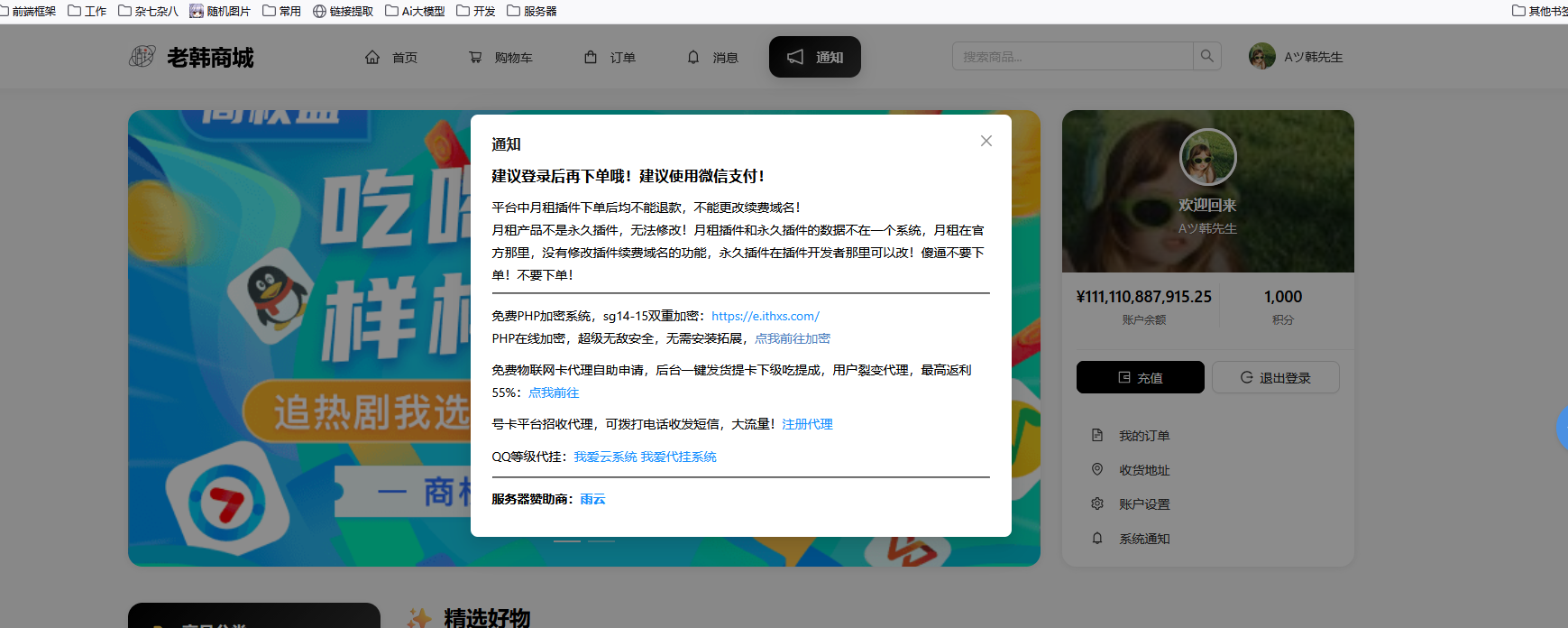The image size is (1568, 628).
Task: Click the 老韩商城 logo icon
Action: (142, 57)
